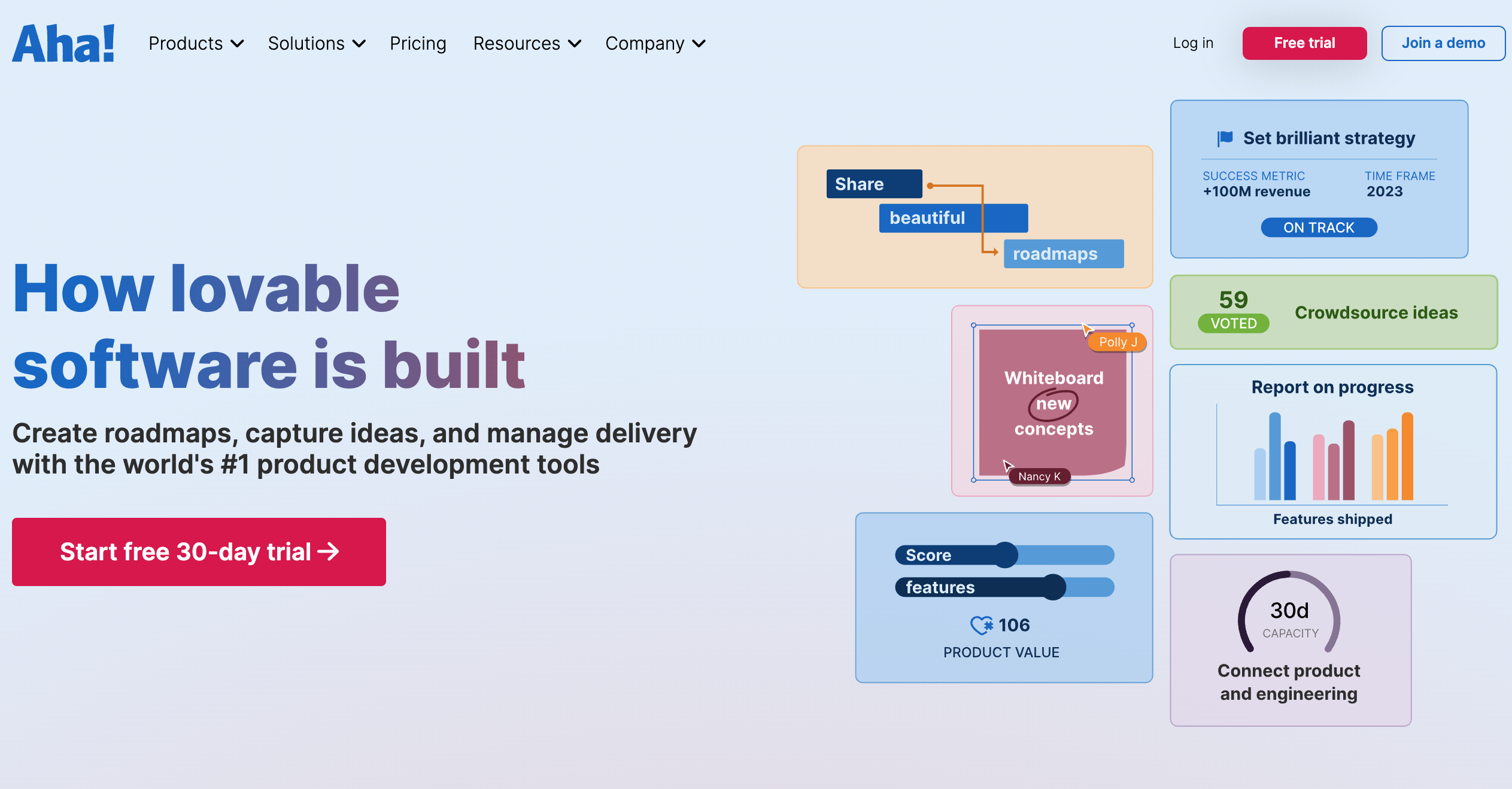1512x789 pixels.
Task: Click the flag icon beside Set brilliant strategy
Action: coord(1225,138)
